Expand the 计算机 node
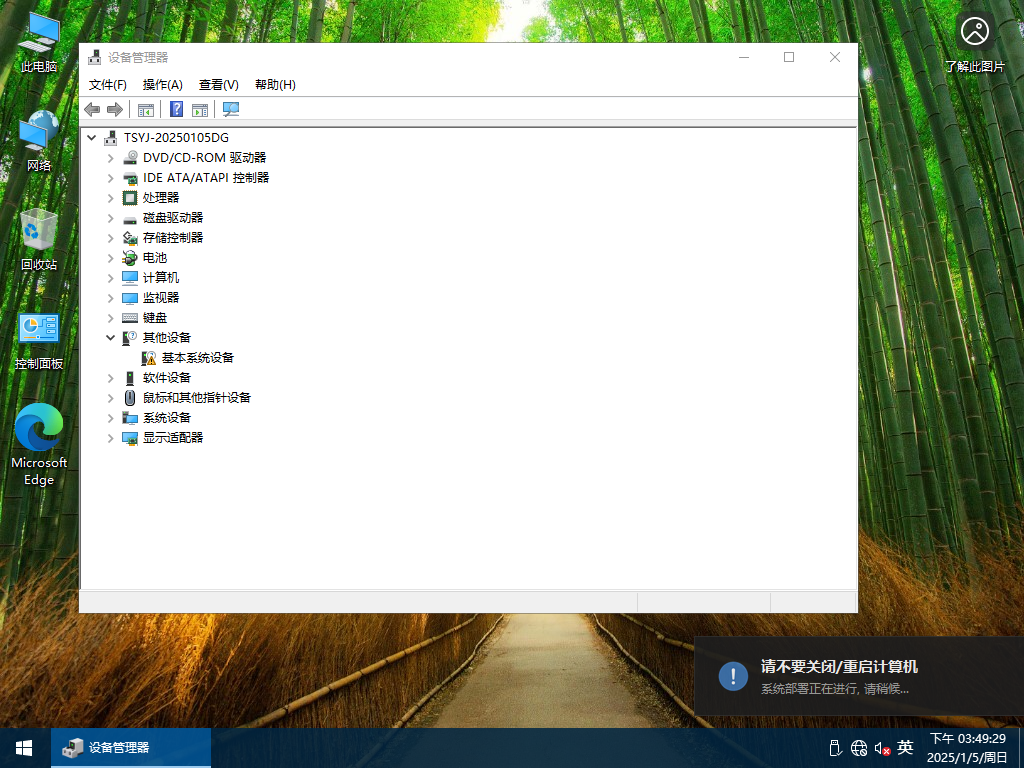 (110, 278)
